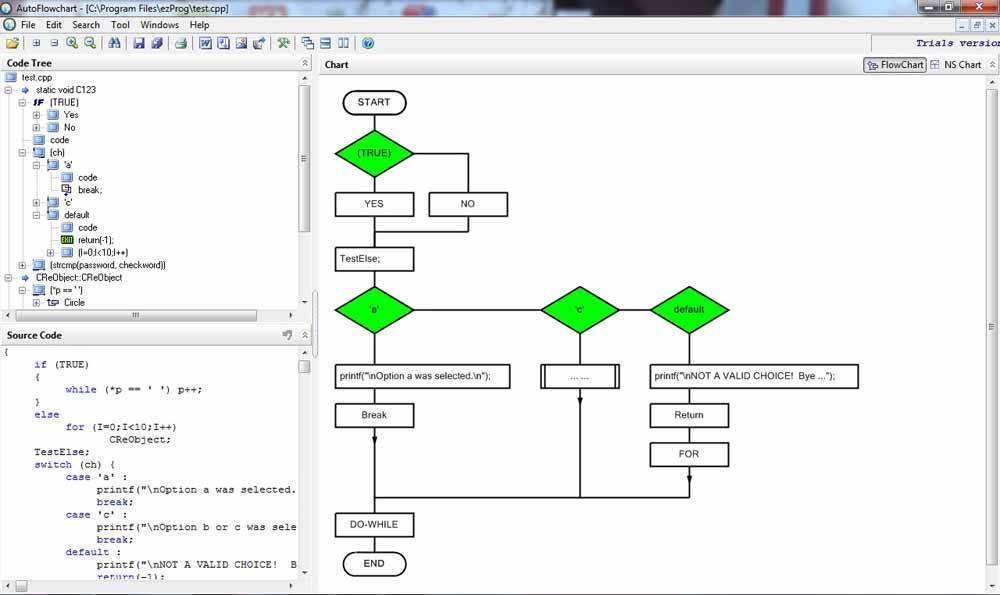The width and height of the screenshot is (1000, 595).
Task: Open the tools settings wrench icon
Action: click(282, 43)
